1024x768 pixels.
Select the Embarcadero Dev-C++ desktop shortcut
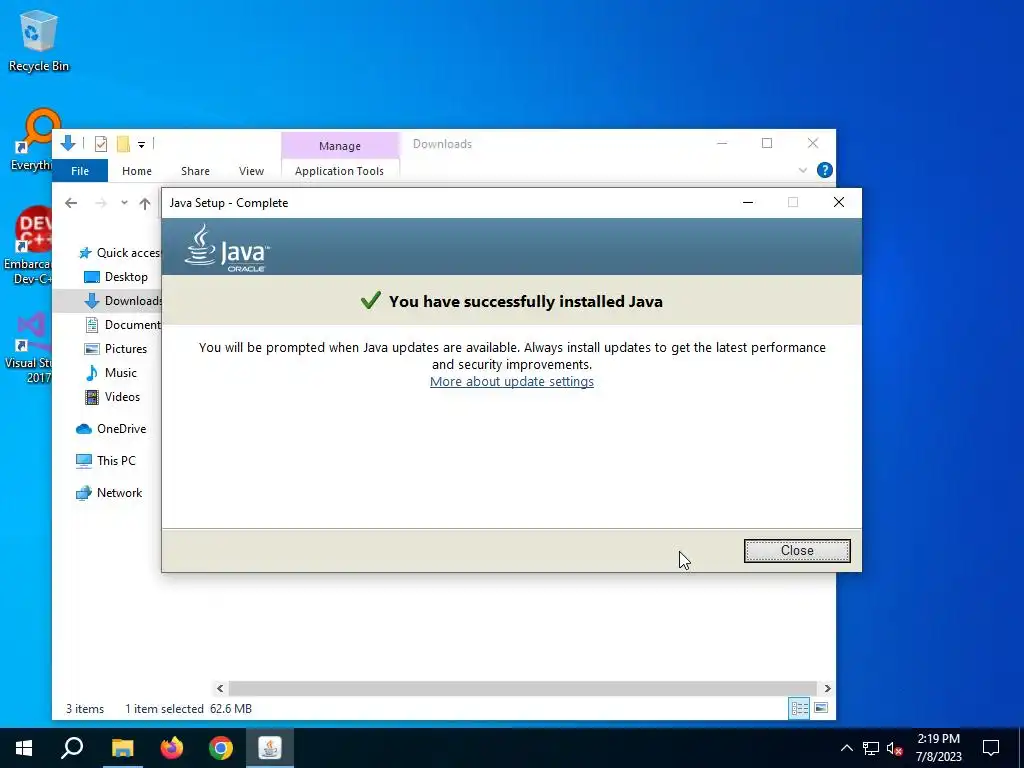click(x=27, y=246)
